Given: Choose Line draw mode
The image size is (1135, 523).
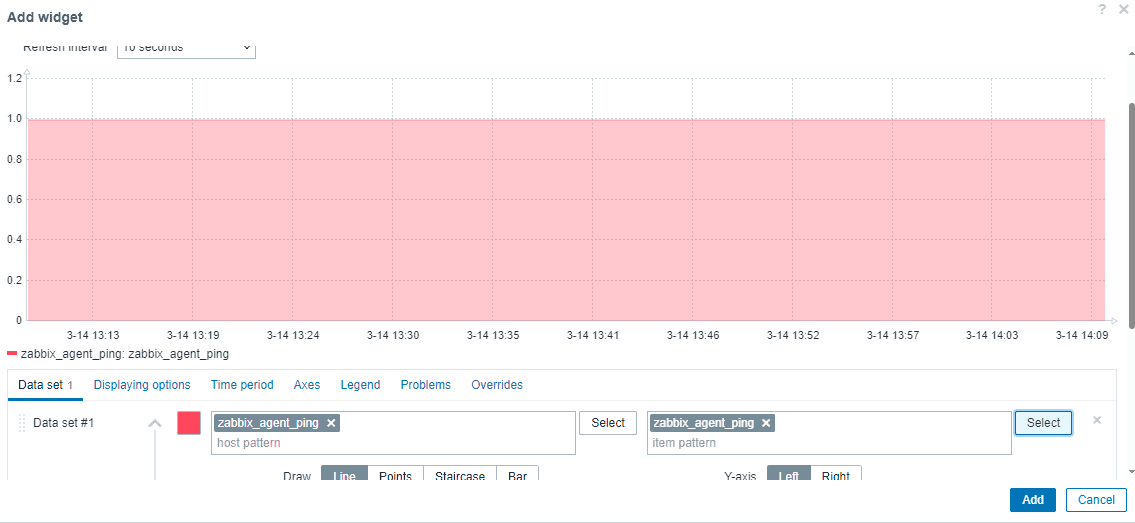Looking at the screenshot, I should (345, 475).
